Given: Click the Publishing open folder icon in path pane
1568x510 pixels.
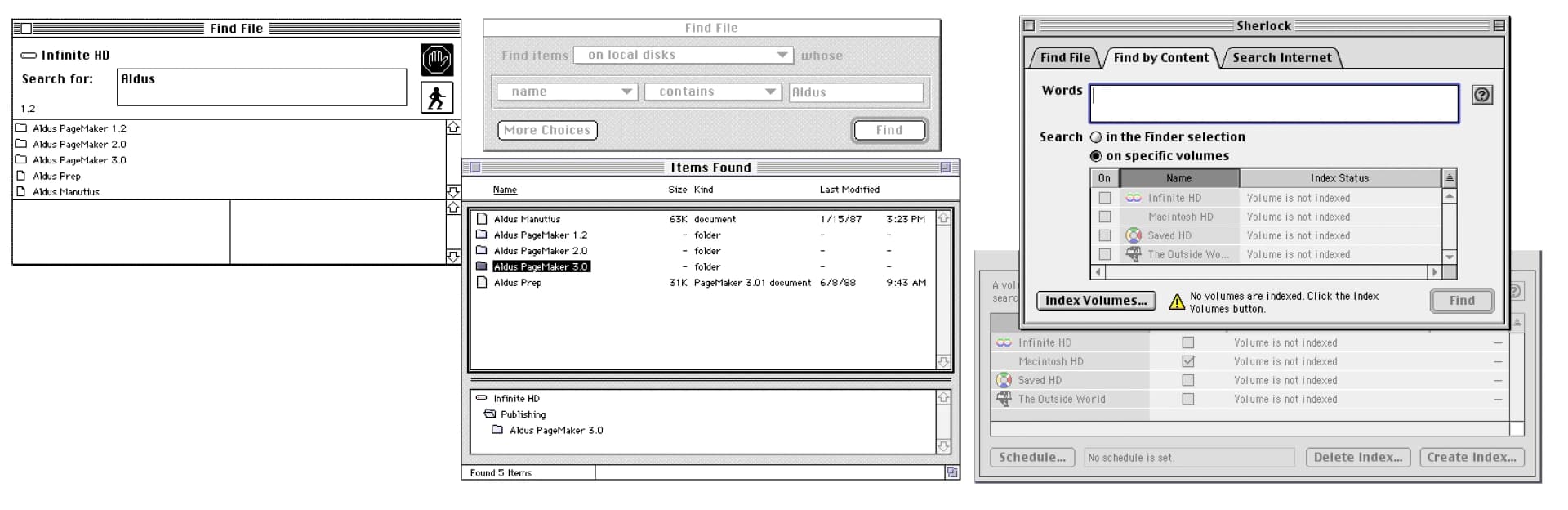Looking at the screenshot, I should pos(490,414).
